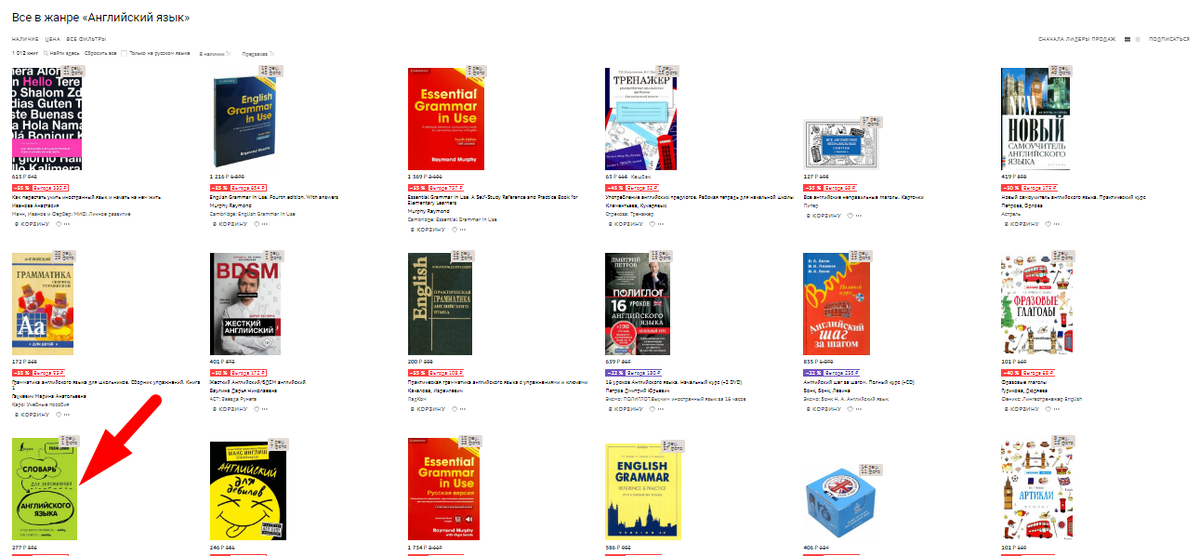Viewport: 1200px width, 556px height.
Task: Switch to list view layout icon
Action: pos(1137,39)
